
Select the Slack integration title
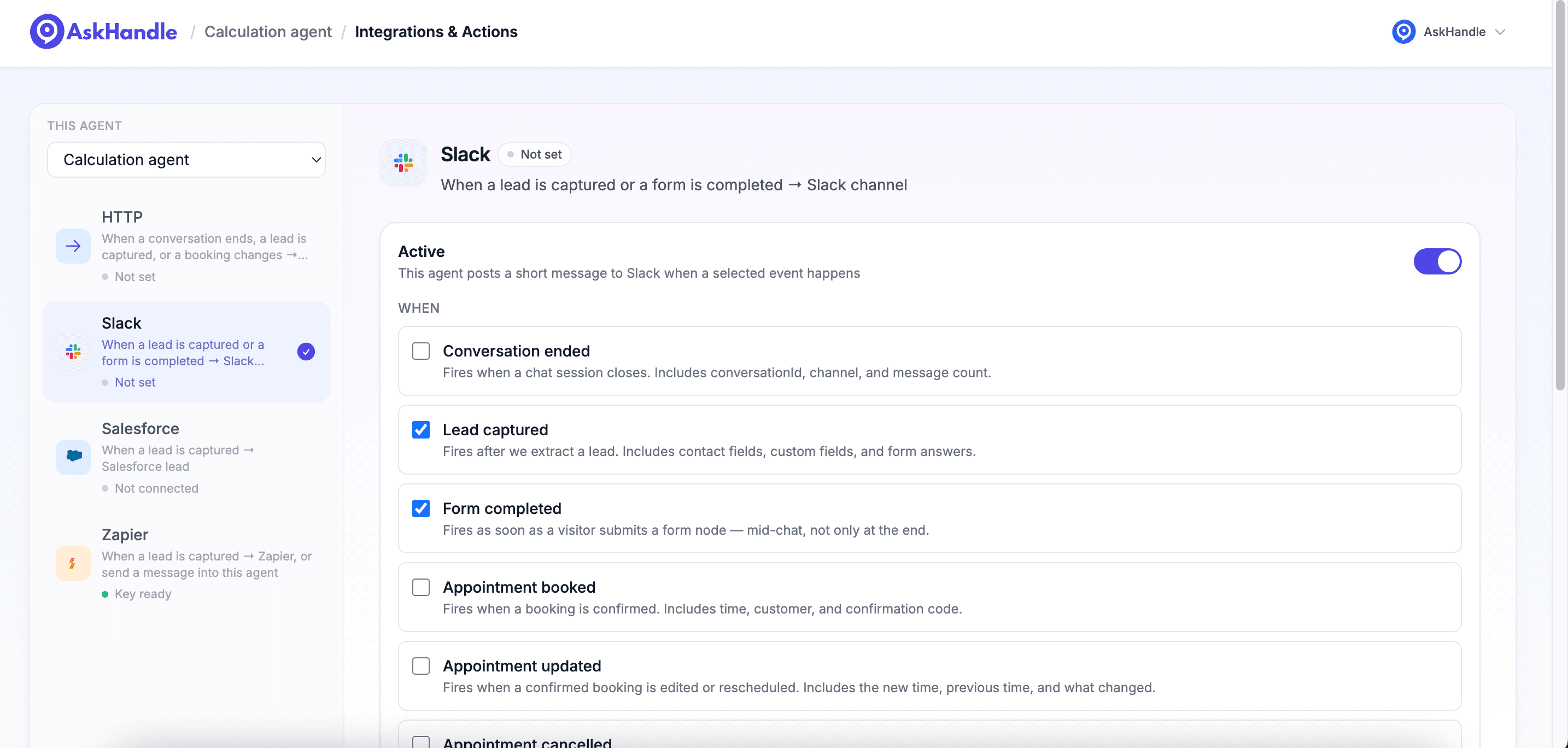click(121, 323)
